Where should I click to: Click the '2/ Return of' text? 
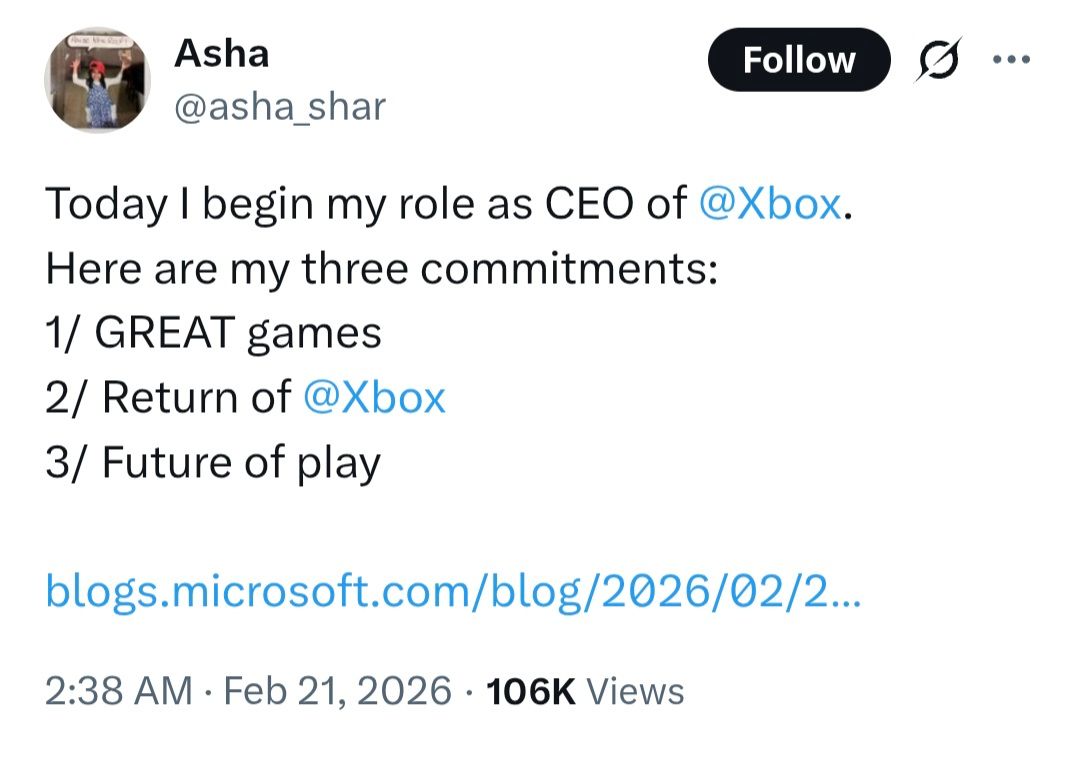pyautogui.click(x=168, y=398)
